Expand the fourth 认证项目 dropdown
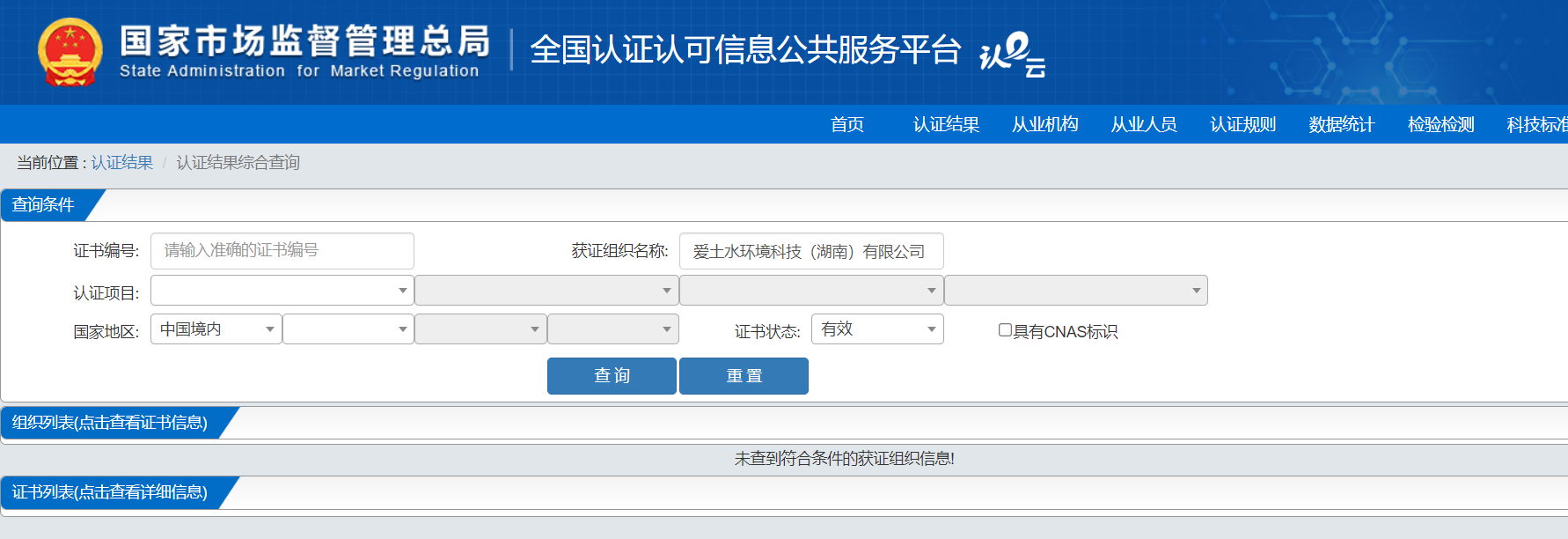Viewport: 1568px width, 539px height. click(1076, 290)
